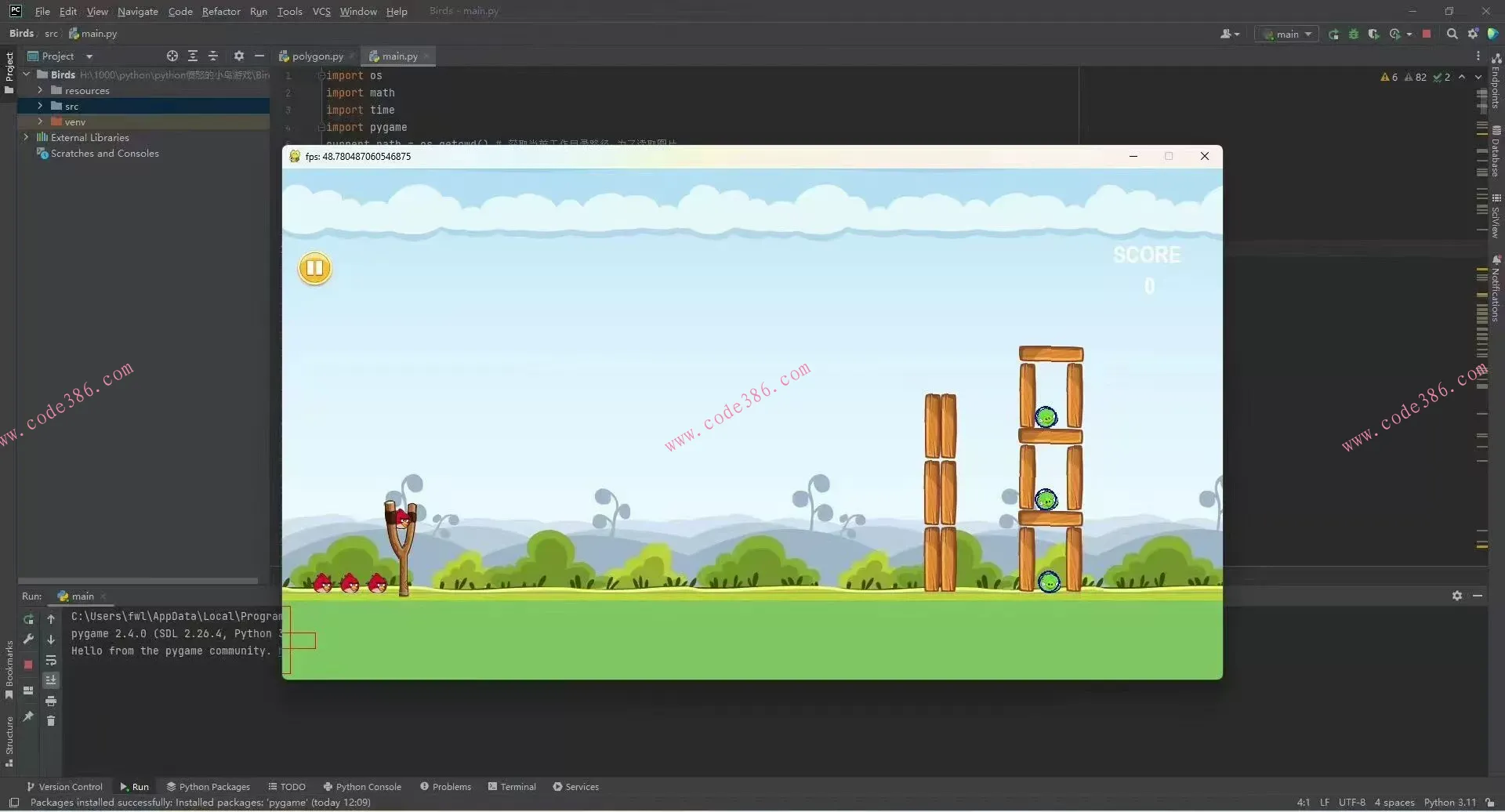Switch to the polygon.py editor tab
Image resolution: width=1505 pixels, height=812 pixels.
click(x=317, y=56)
